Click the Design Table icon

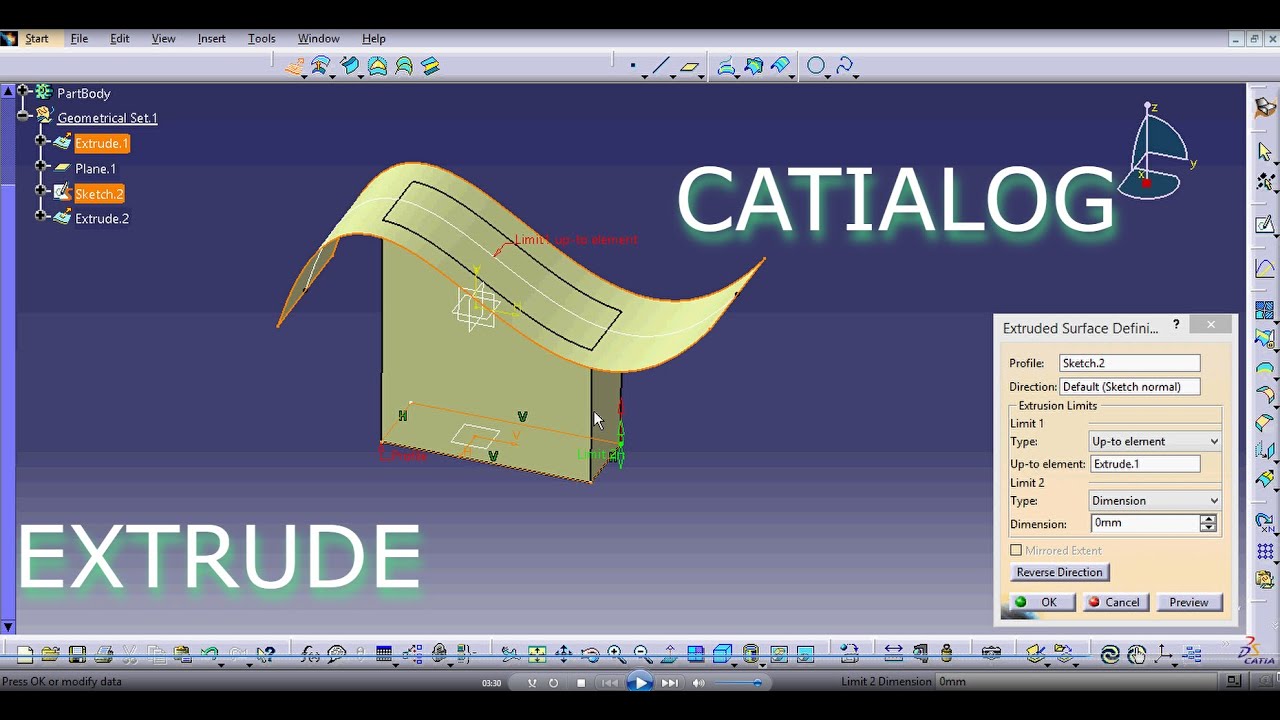pos(383,655)
